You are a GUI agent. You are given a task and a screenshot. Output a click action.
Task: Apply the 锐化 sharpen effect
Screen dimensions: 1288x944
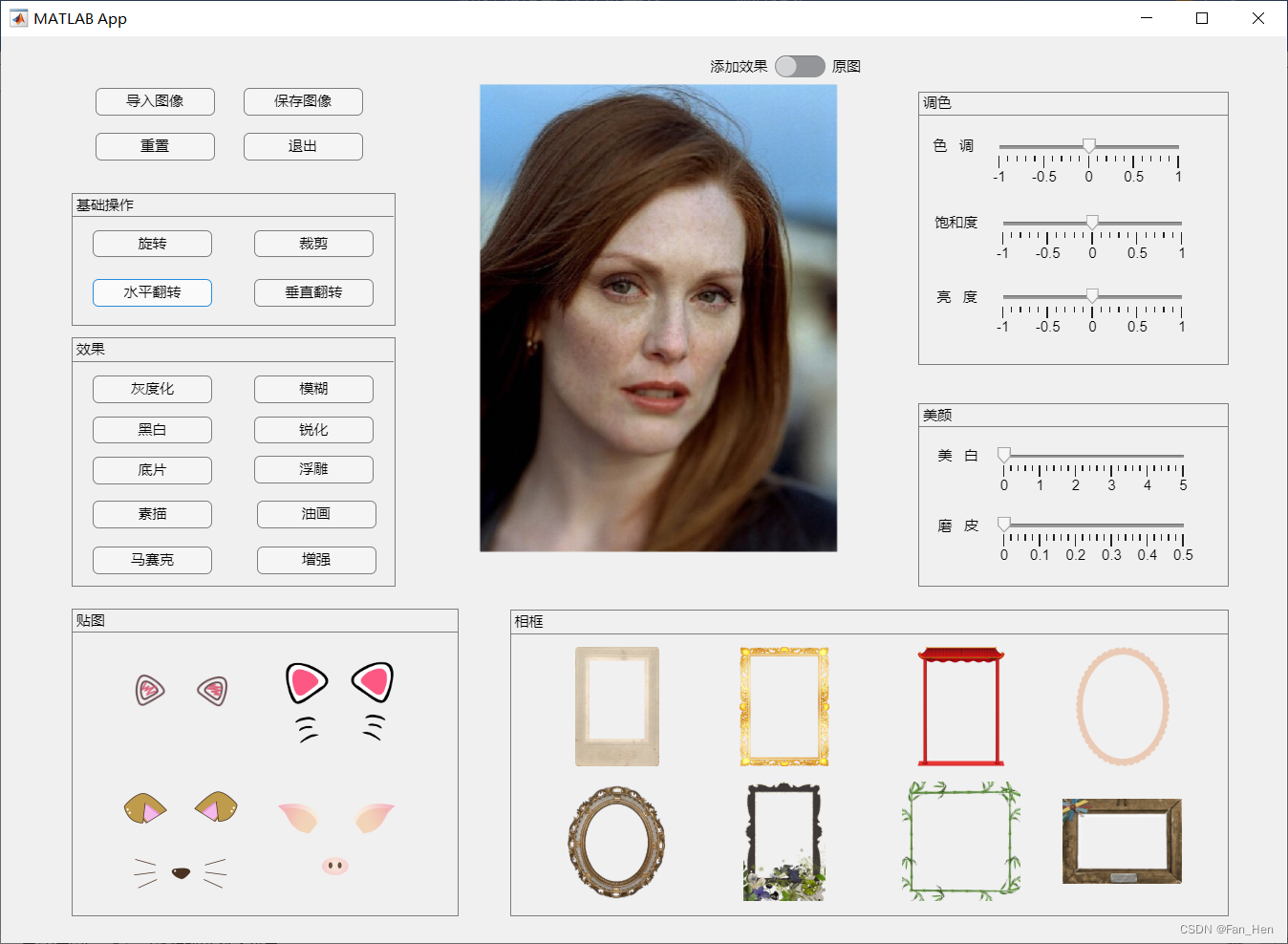point(313,430)
